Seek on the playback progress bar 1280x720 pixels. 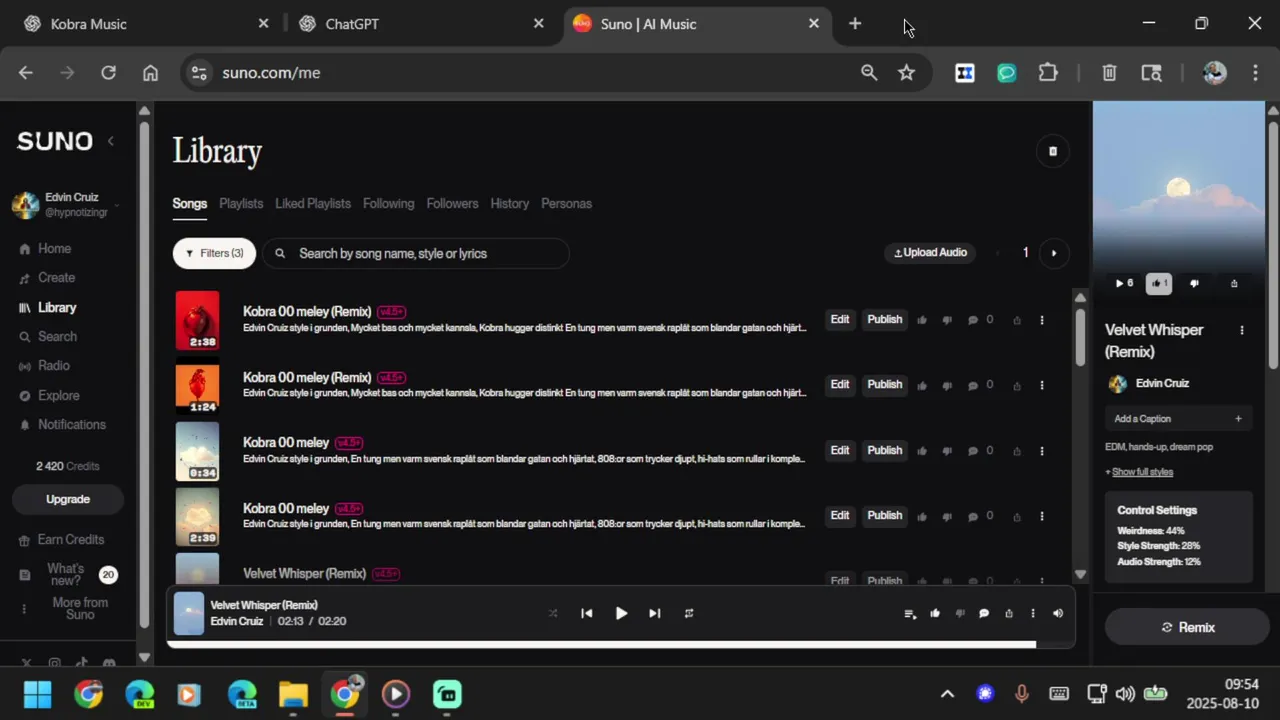[621, 645]
